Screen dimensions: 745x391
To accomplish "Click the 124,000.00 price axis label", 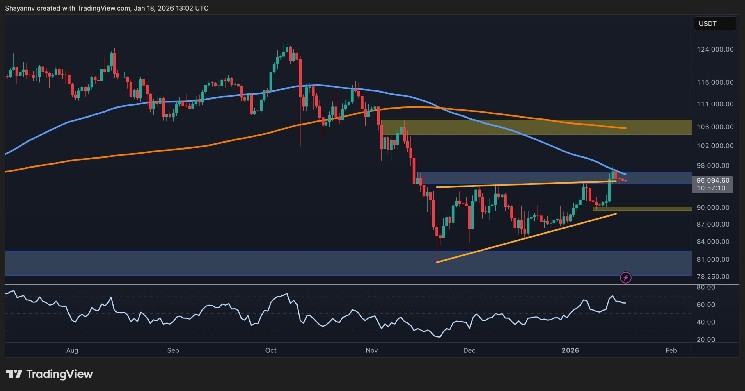I will 715,49.
